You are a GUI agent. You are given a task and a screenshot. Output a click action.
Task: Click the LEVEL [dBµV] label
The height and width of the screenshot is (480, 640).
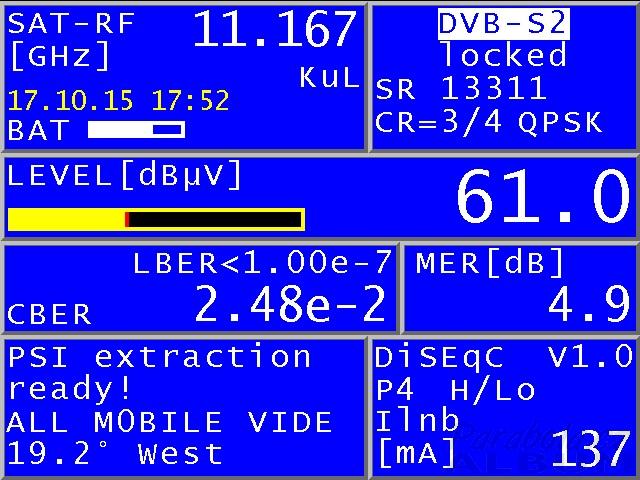pyautogui.click(x=124, y=175)
